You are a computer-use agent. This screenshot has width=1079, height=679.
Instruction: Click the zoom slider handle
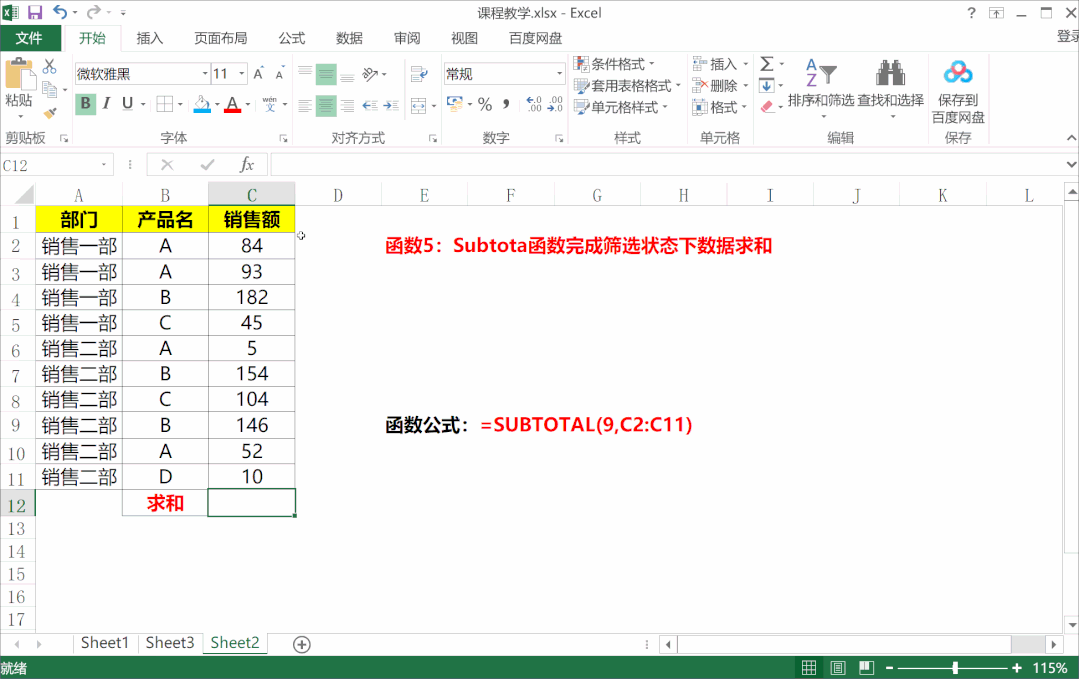tap(955, 668)
